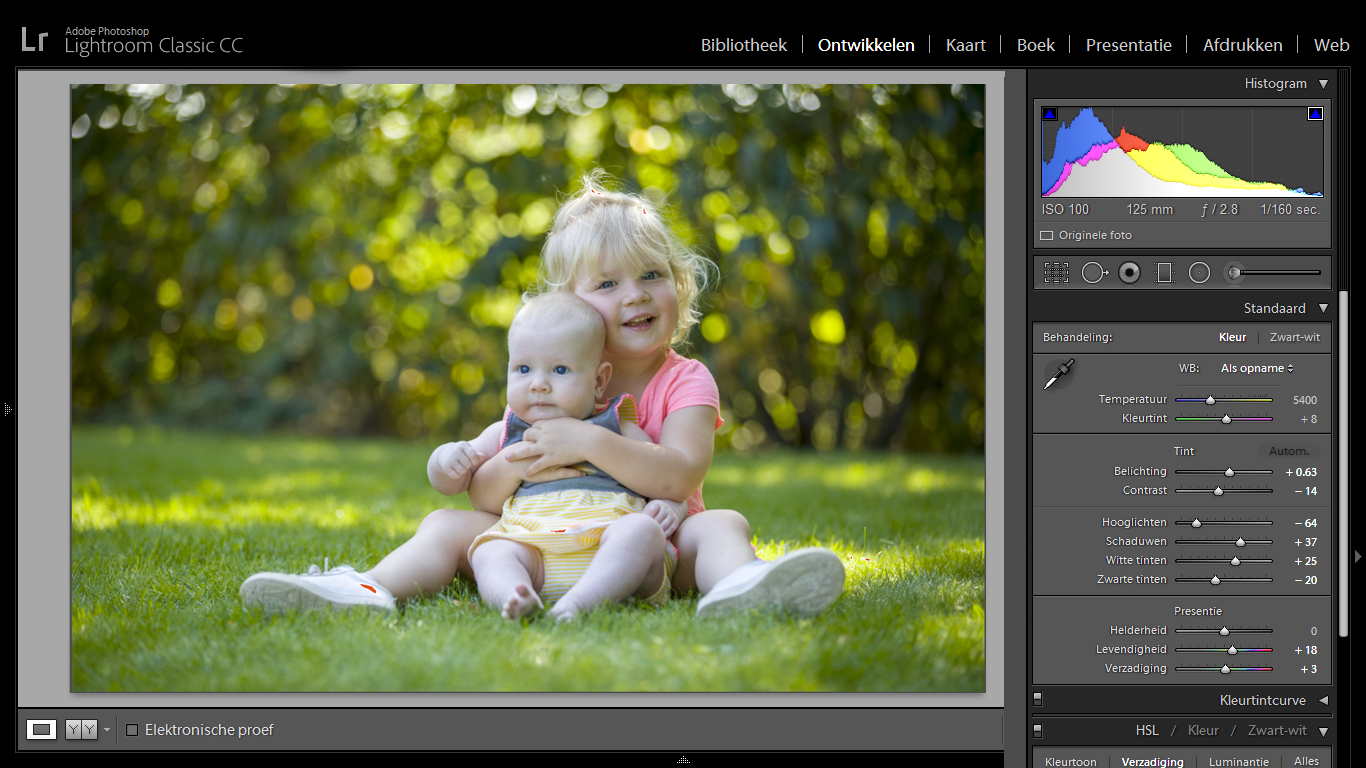Go to the Boek module
Viewport: 1366px width, 768px height.
pyautogui.click(x=1036, y=45)
